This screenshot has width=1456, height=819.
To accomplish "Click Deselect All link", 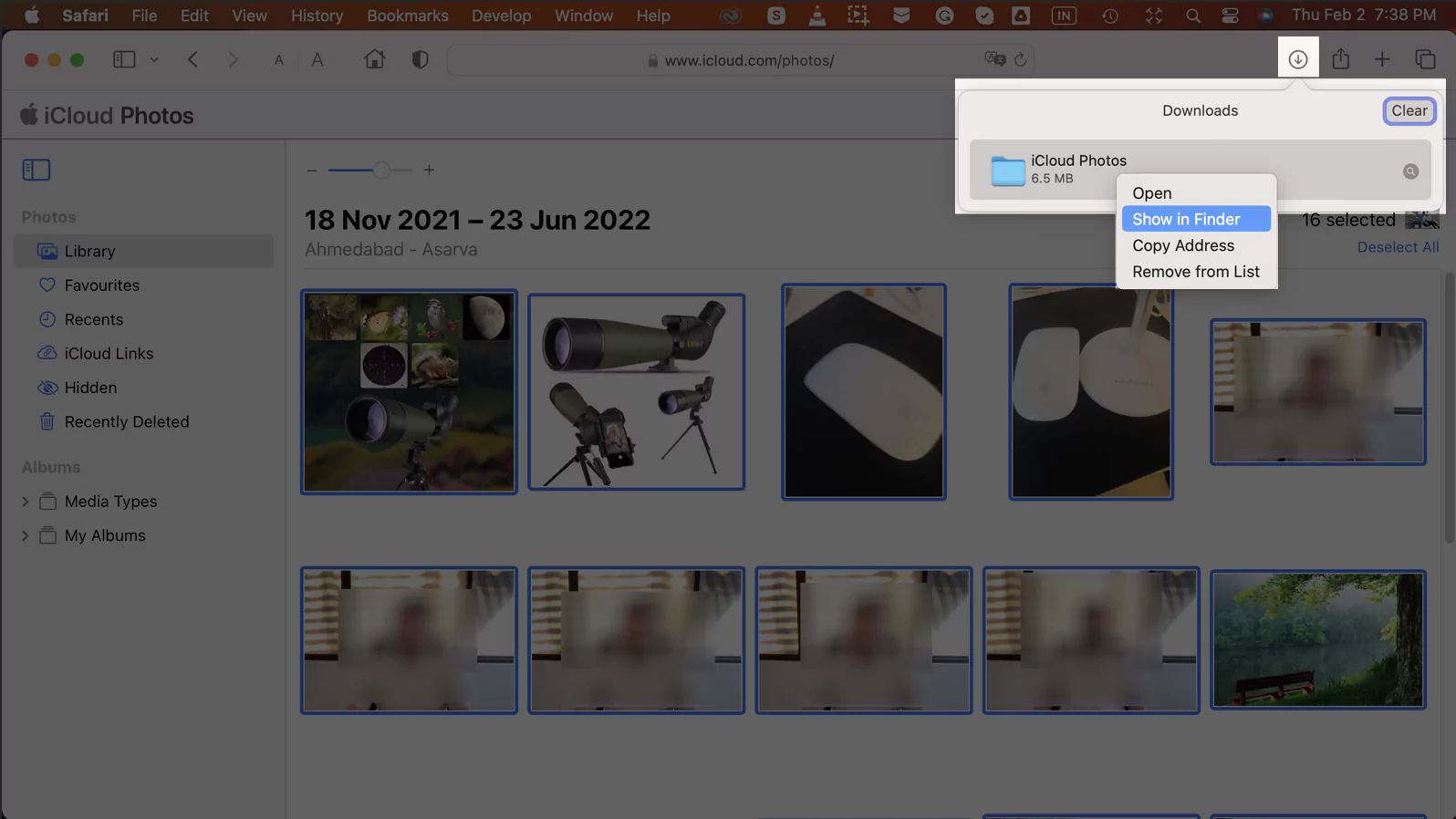I will 1398,247.
